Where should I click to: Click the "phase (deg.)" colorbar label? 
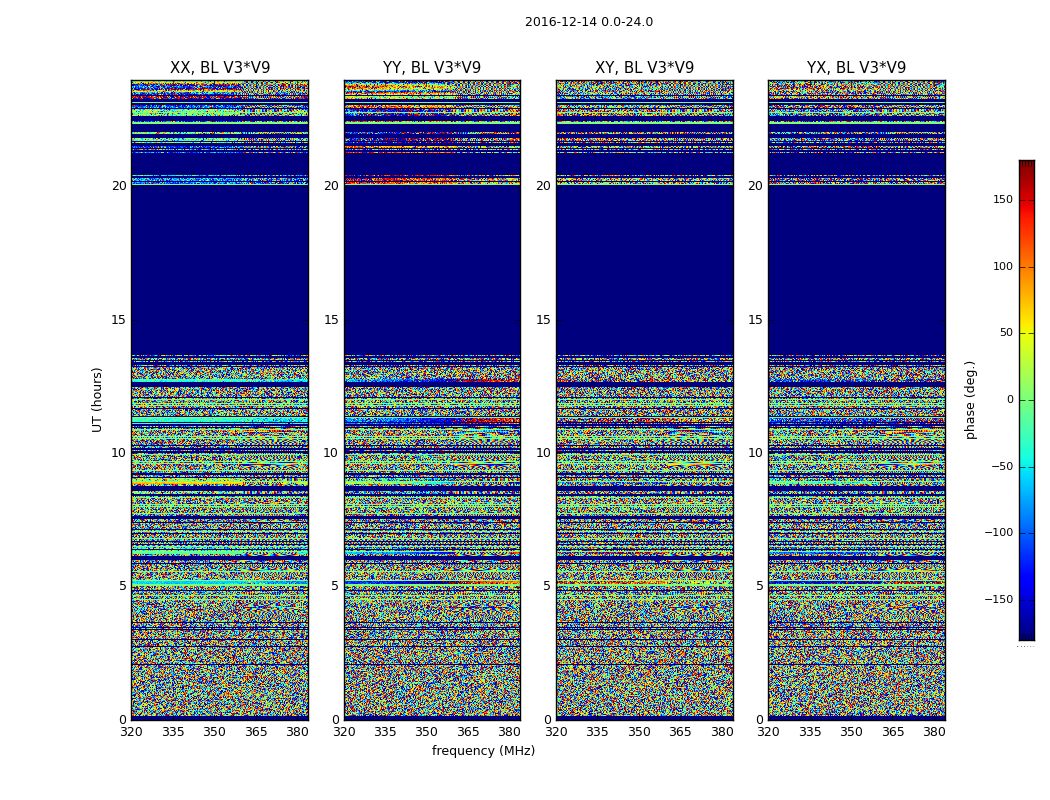point(971,400)
